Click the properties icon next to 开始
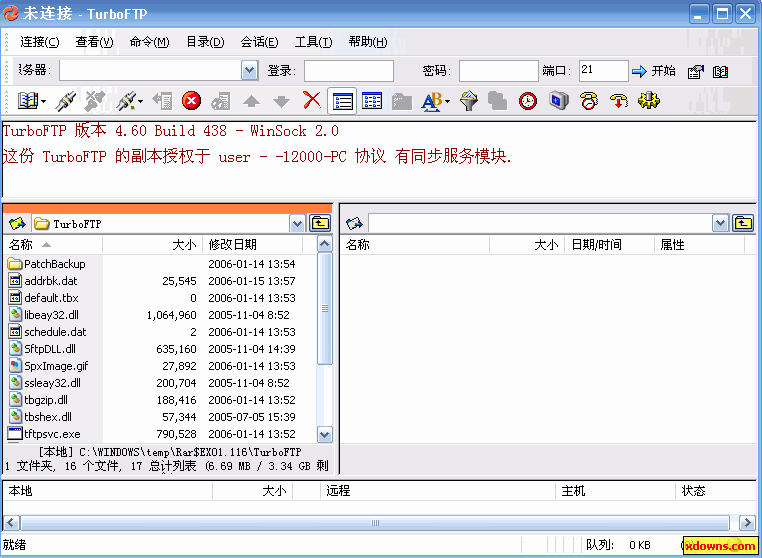This screenshot has height=558, width=762. pyautogui.click(x=695, y=72)
